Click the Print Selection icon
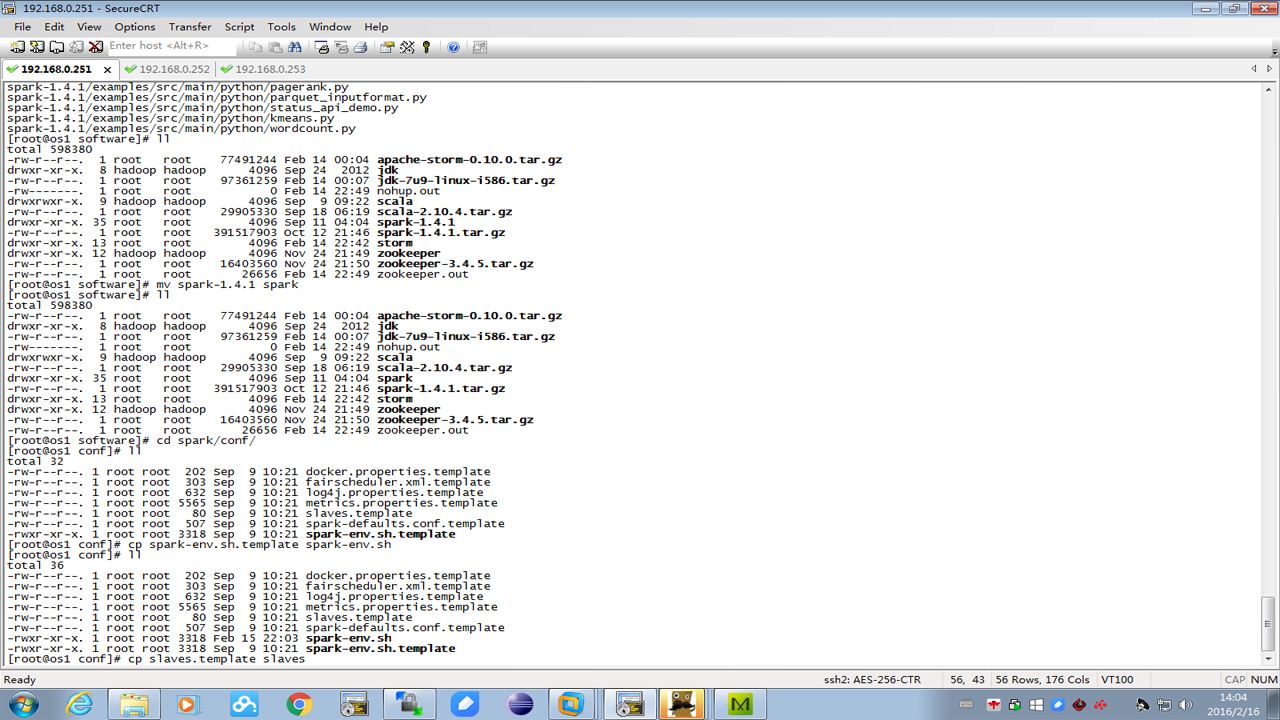The height and width of the screenshot is (720, 1280). pyautogui.click(x=341, y=47)
